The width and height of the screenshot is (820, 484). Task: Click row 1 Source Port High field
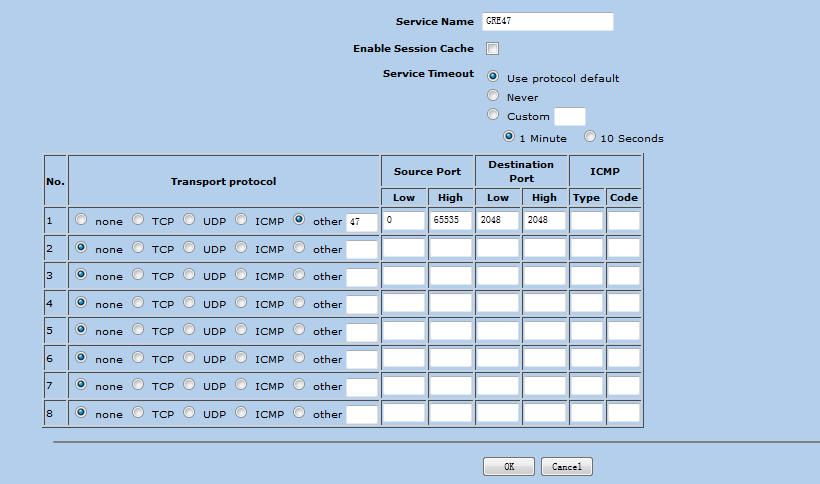[450, 220]
